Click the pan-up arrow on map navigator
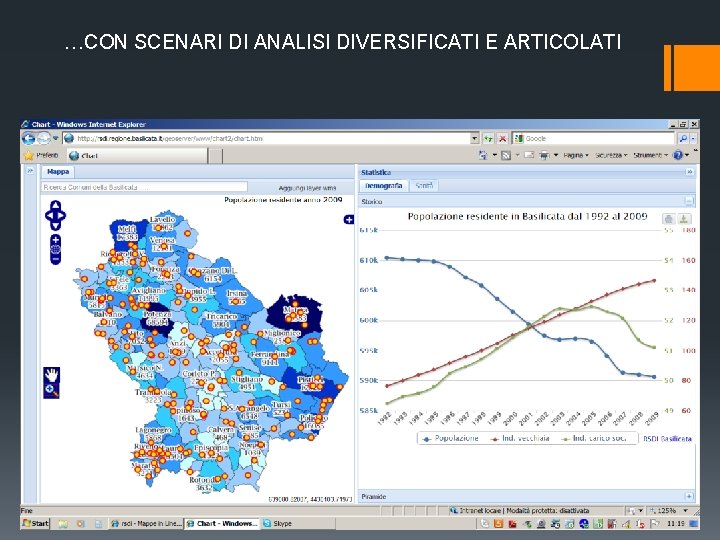Screen dimensions: 720x540 point(56,205)
